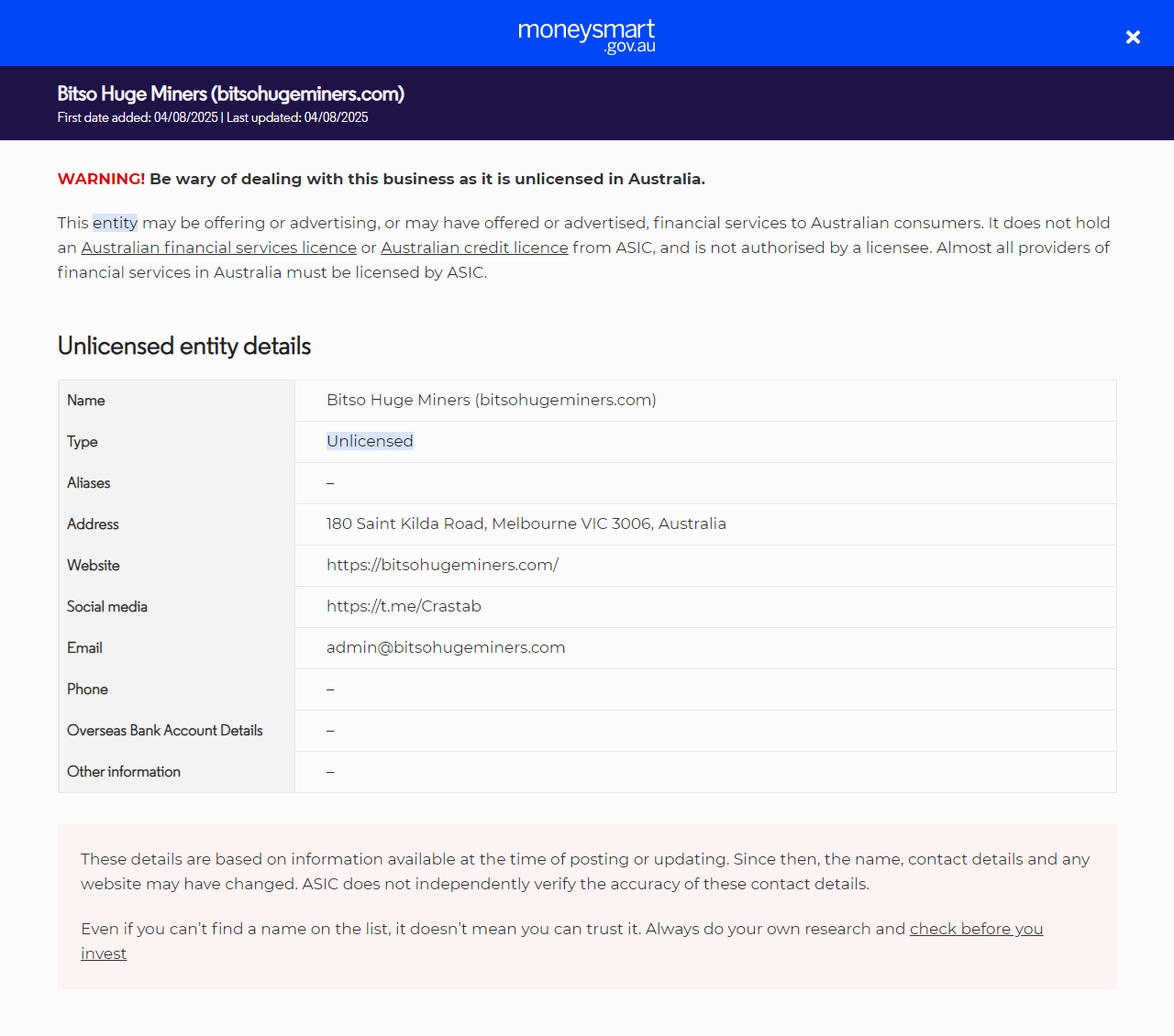Follow the 'check before you invest' link
The width and height of the screenshot is (1174, 1036).
[x=976, y=929]
